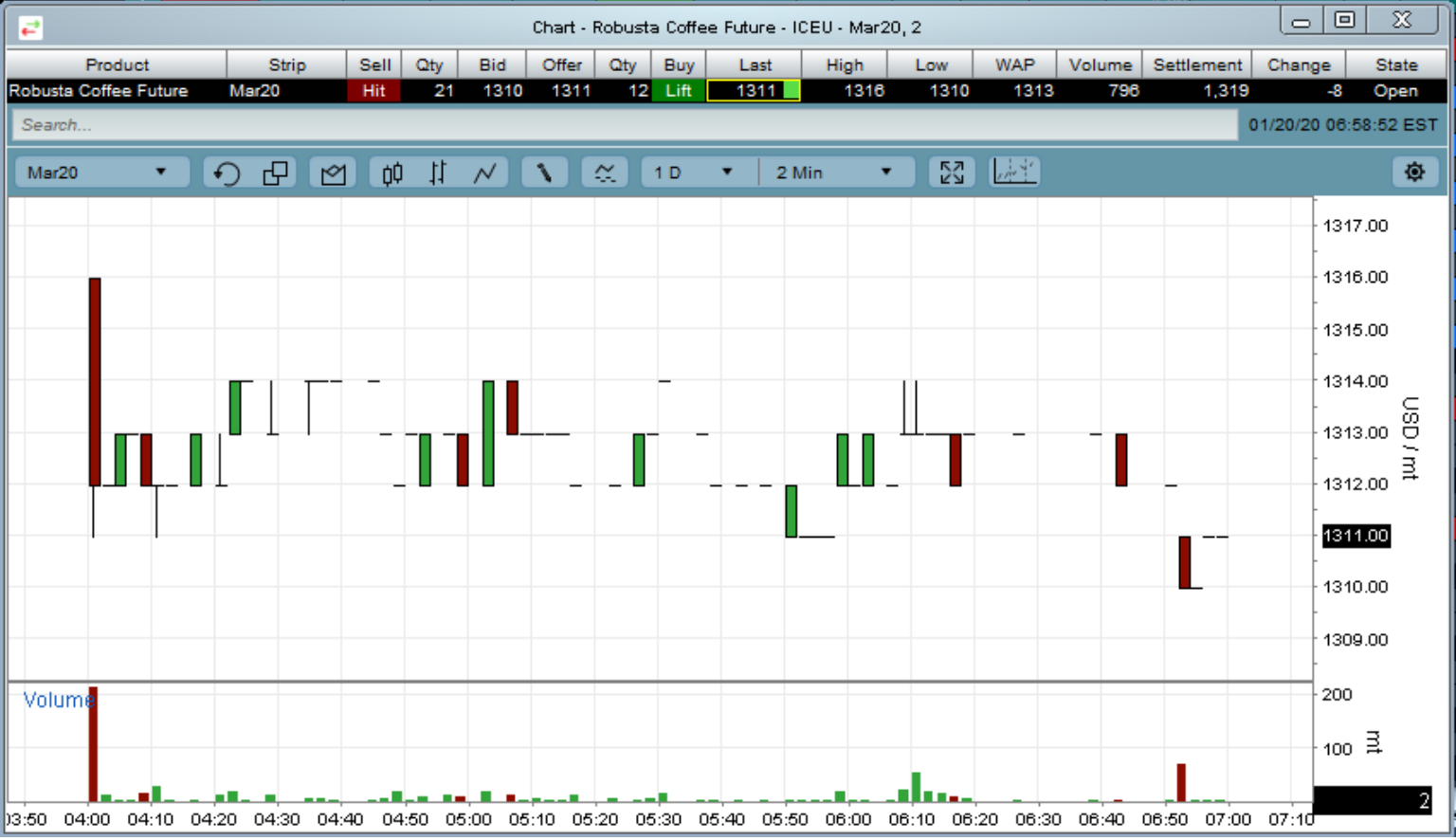Click the WAP column header
This screenshot has height=840, width=1456.
[x=1014, y=64]
